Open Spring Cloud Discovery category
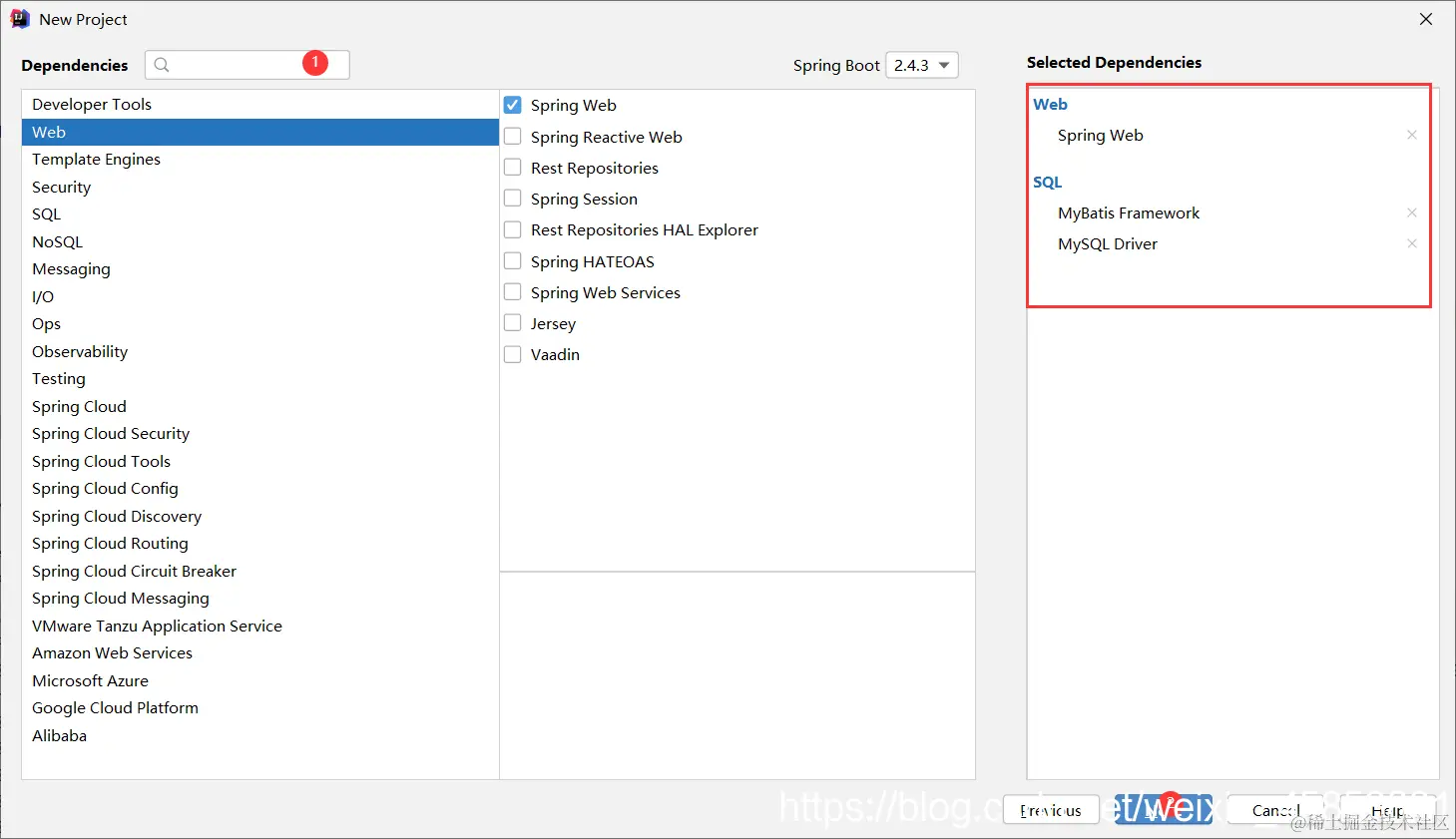The width and height of the screenshot is (1456, 839). tap(260, 516)
